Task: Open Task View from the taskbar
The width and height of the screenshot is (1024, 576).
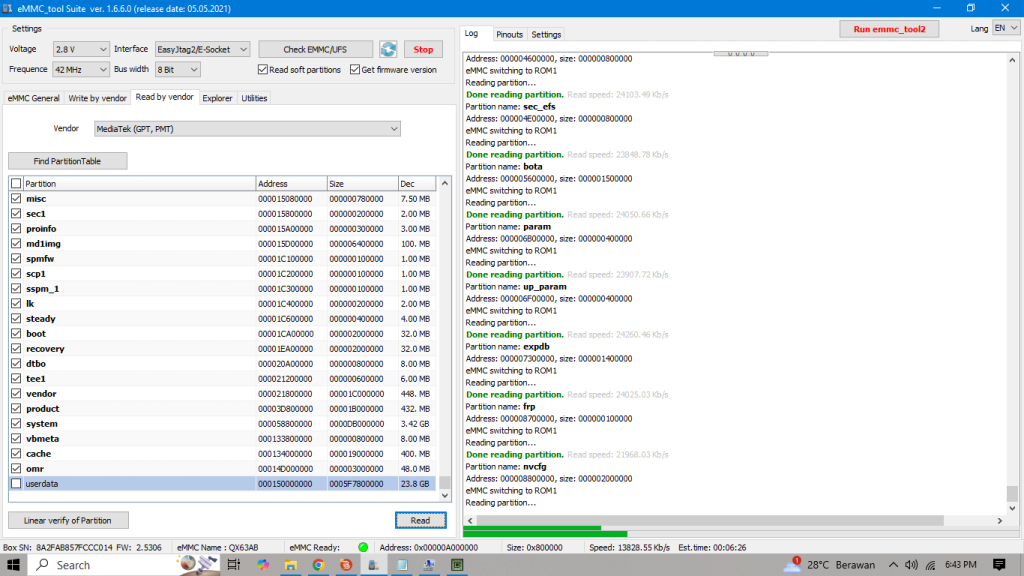Action: tap(235, 564)
